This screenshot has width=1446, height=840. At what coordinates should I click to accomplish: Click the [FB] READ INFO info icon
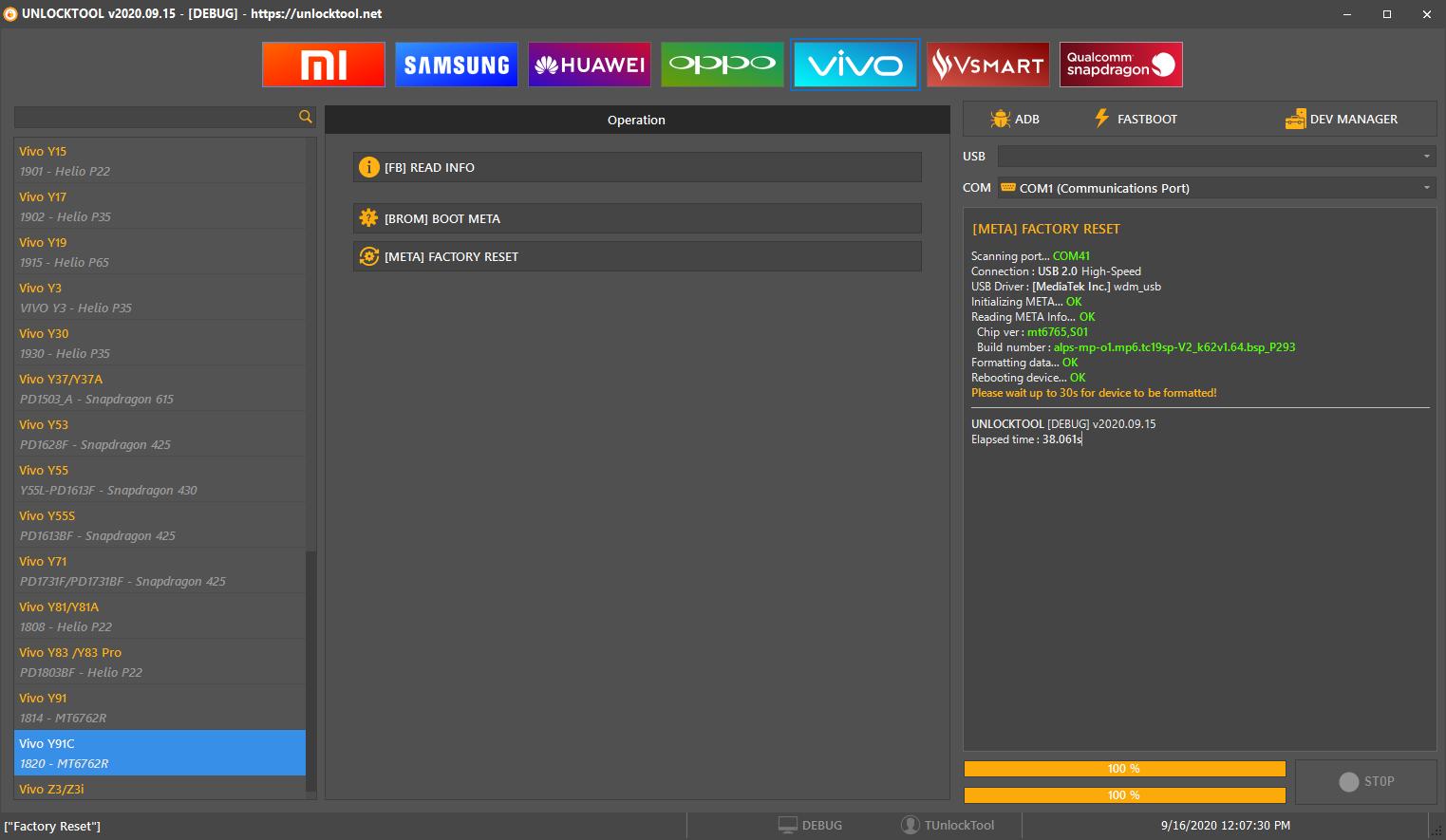(369, 167)
